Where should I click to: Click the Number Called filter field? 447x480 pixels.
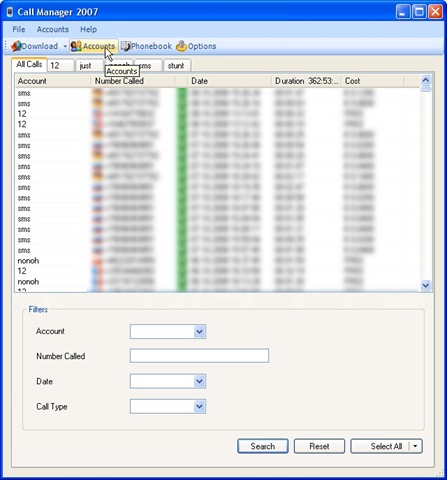(x=199, y=356)
